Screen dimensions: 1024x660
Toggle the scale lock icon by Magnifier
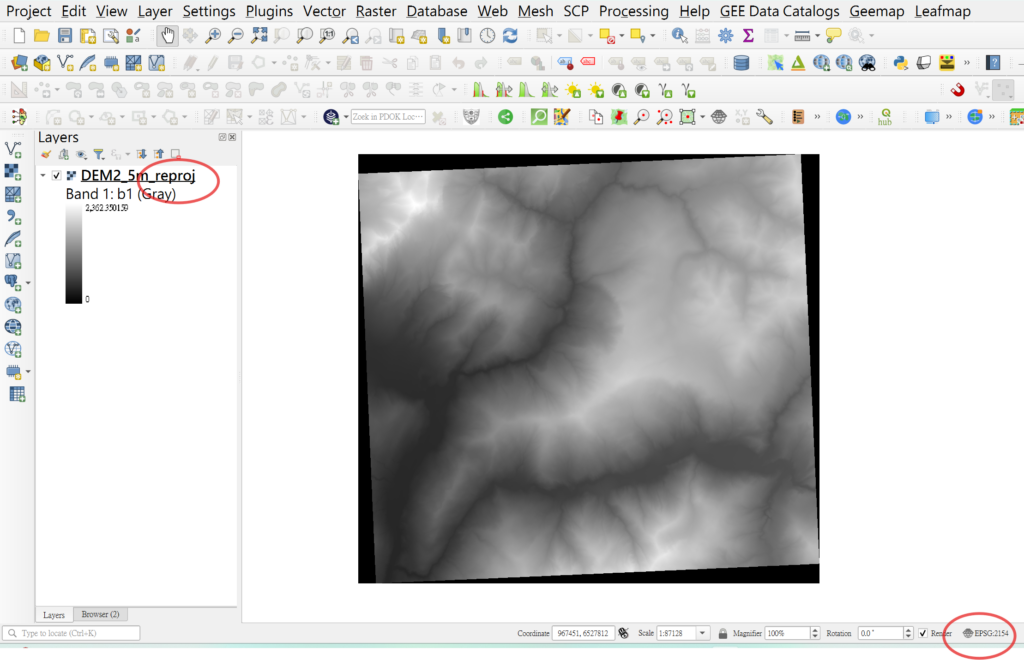click(x=721, y=633)
